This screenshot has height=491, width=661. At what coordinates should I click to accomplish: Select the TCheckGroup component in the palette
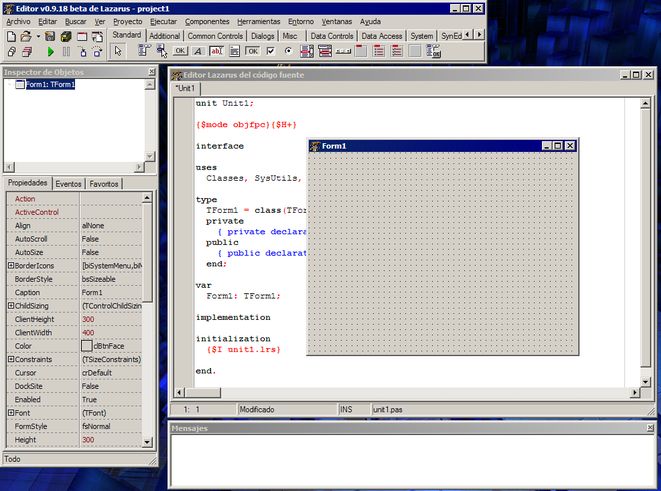tap(397, 51)
